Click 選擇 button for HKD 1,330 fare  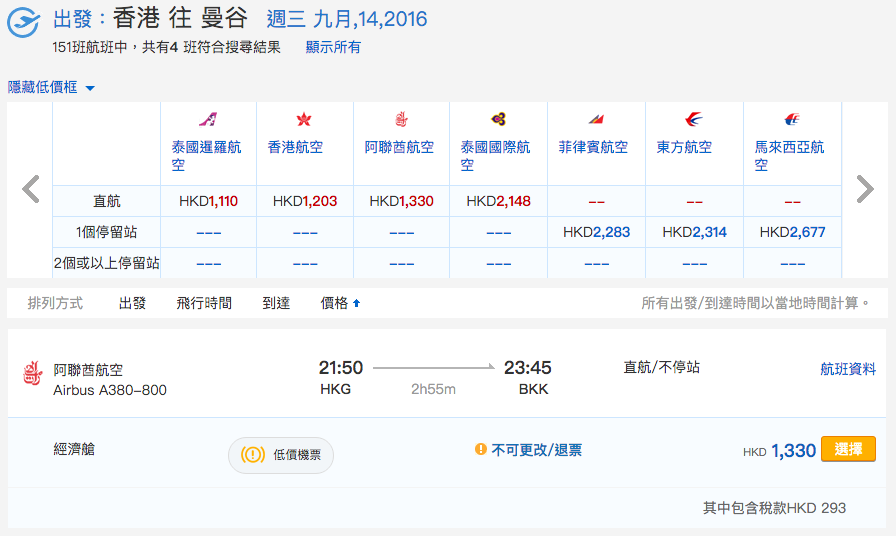(848, 449)
